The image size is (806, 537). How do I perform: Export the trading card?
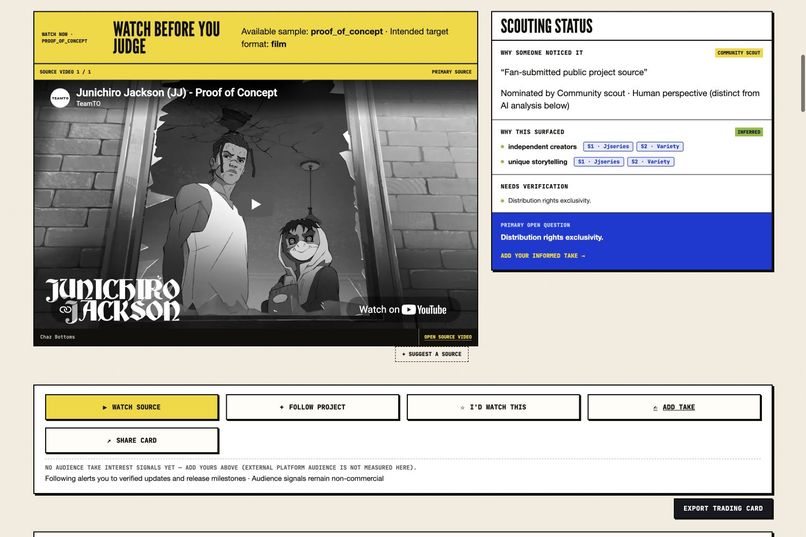(x=723, y=508)
